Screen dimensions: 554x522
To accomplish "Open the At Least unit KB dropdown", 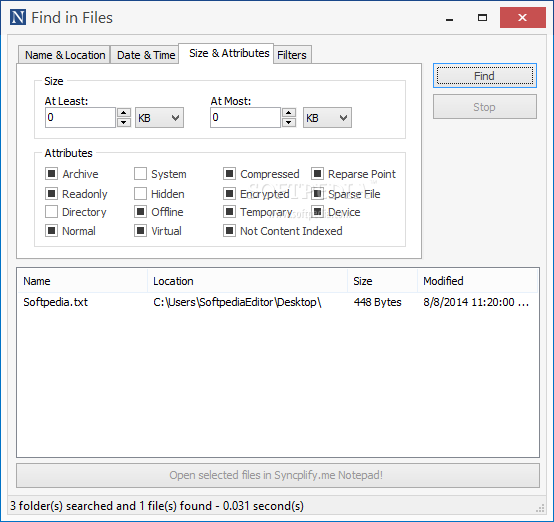I will click(159, 118).
